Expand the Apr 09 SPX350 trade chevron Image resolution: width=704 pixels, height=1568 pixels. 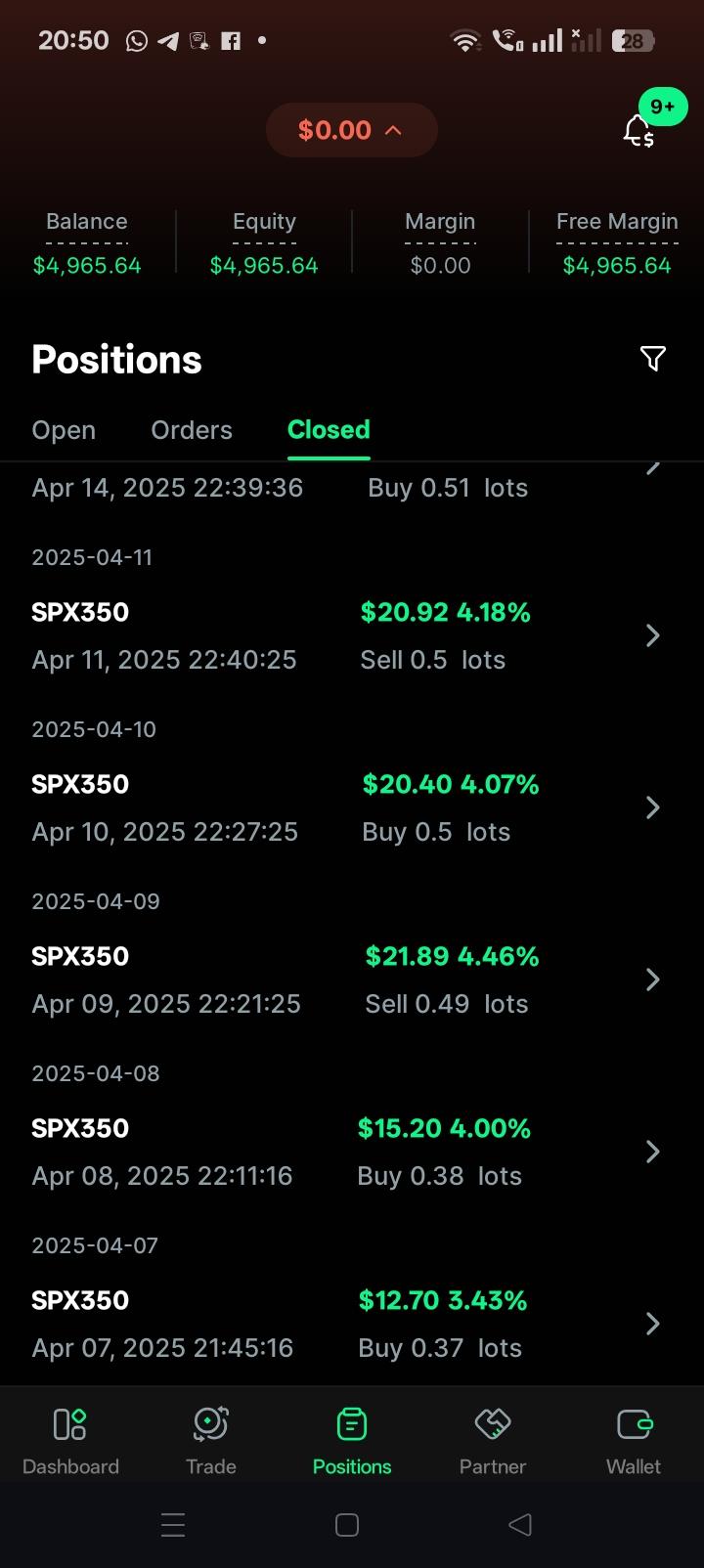point(653,980)
